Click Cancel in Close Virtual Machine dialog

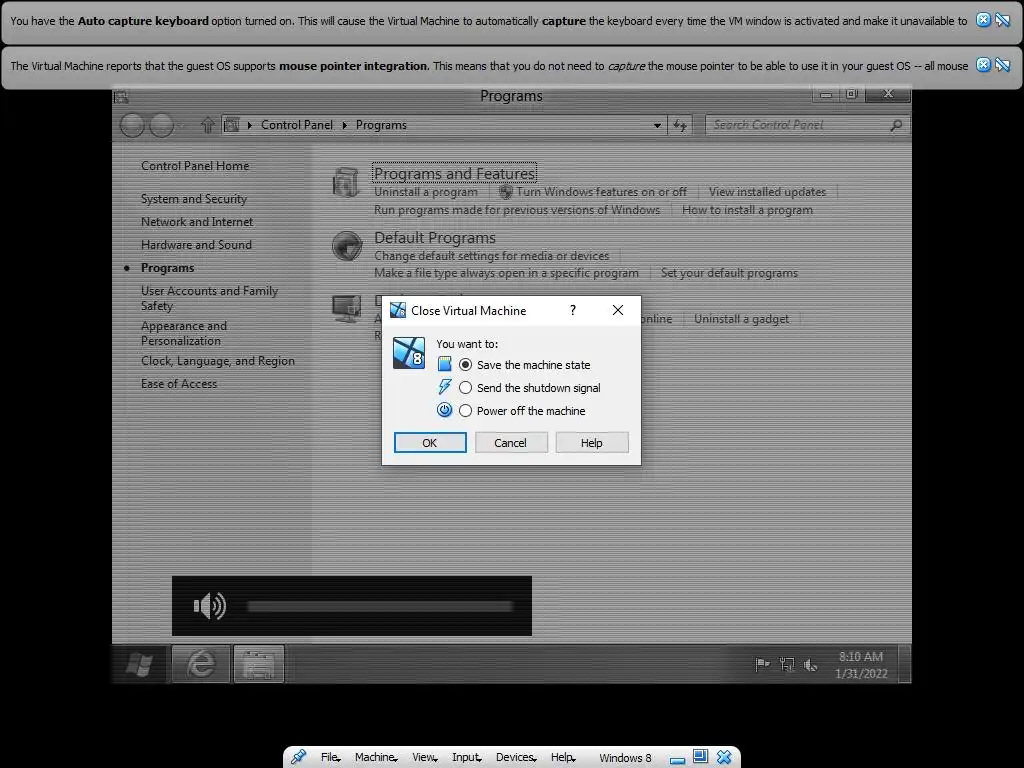[511, 443]
